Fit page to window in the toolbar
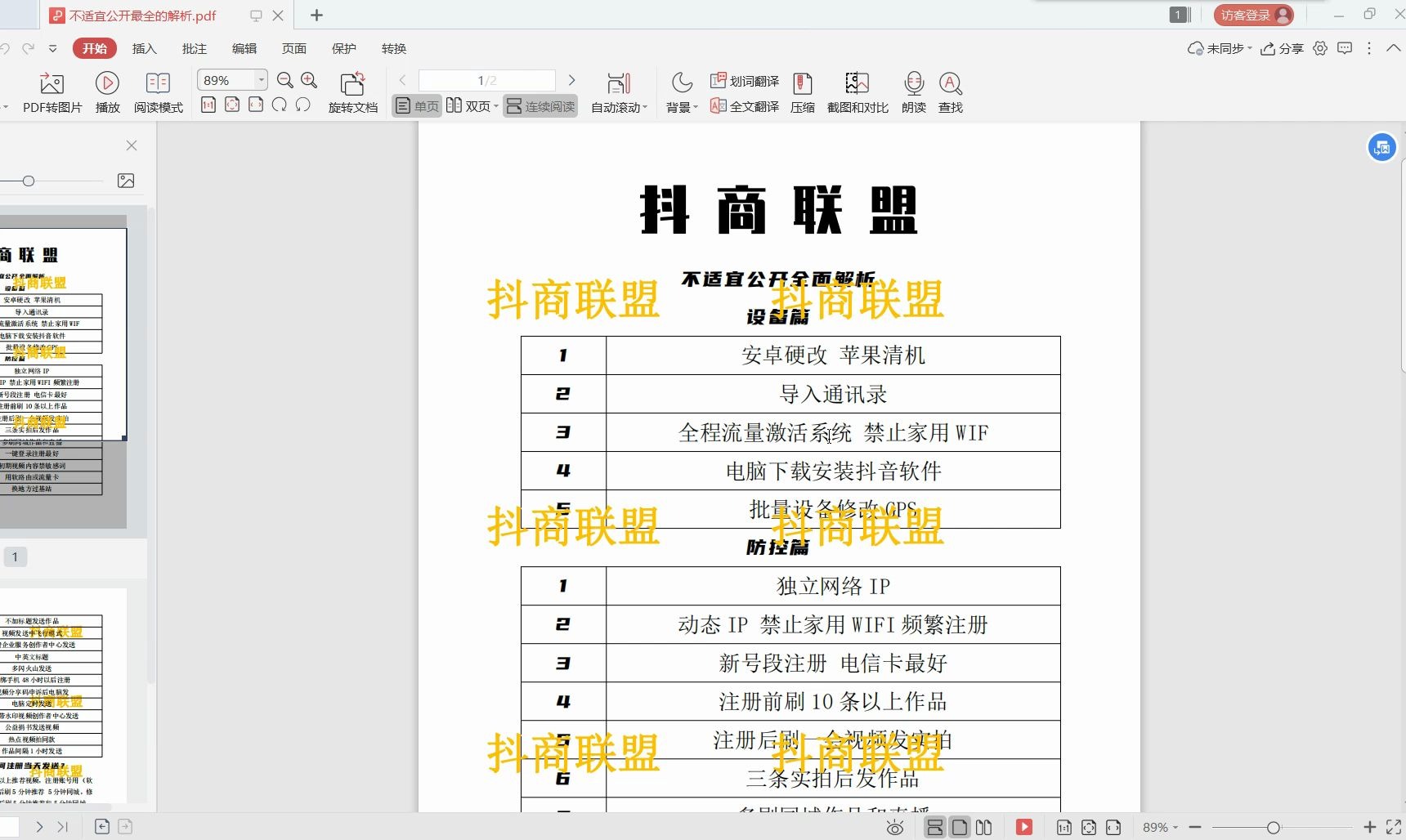This screenshot has height=840, width=1406. point(232,105)
